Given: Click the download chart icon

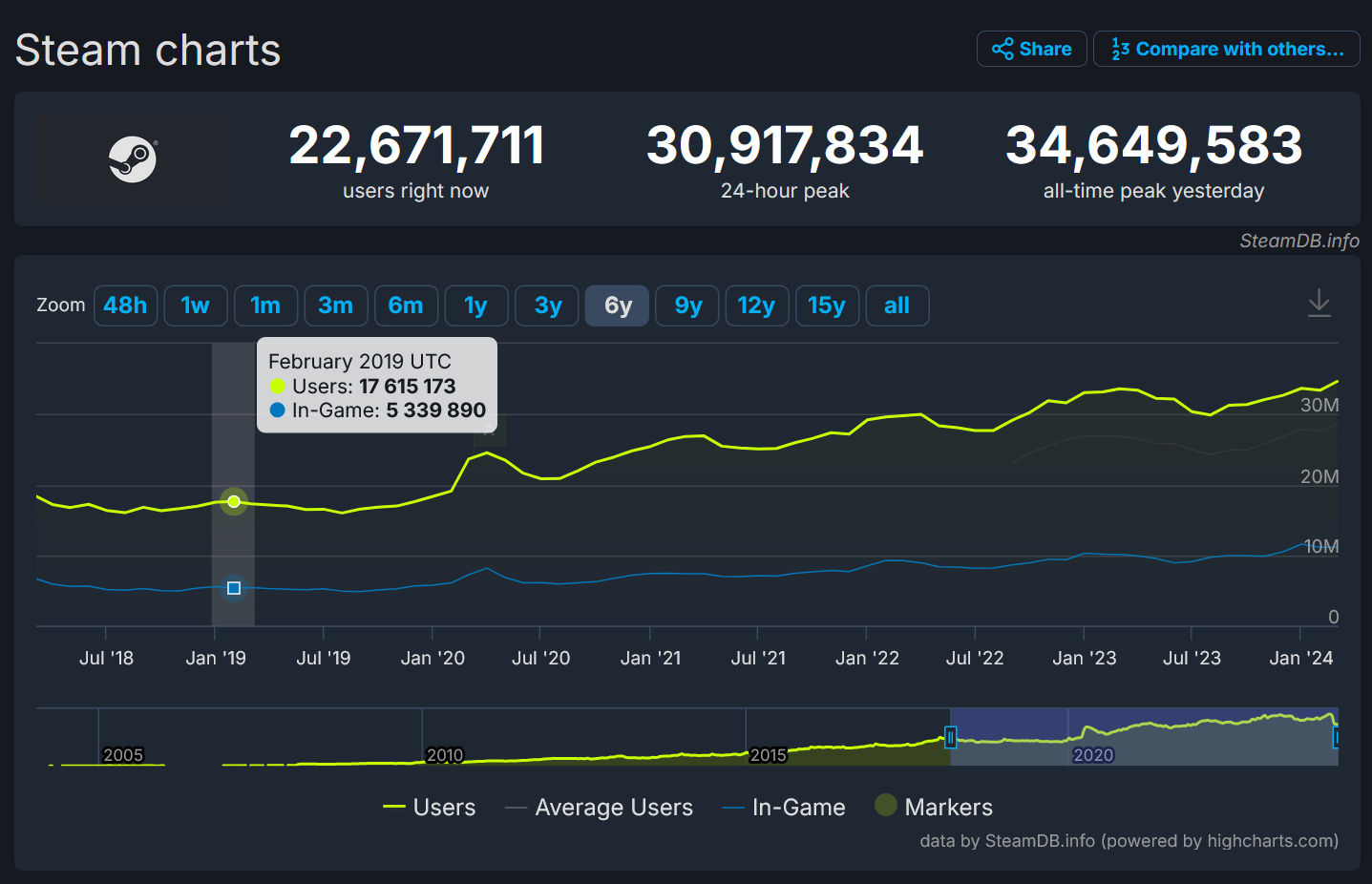Looking at the screenshot, I should 1319,303.
